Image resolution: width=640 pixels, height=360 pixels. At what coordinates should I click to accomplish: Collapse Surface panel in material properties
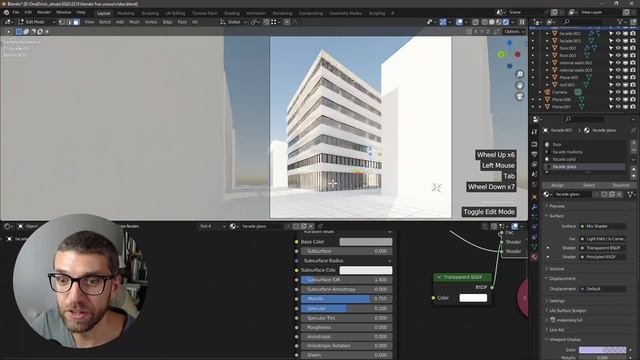557,216
